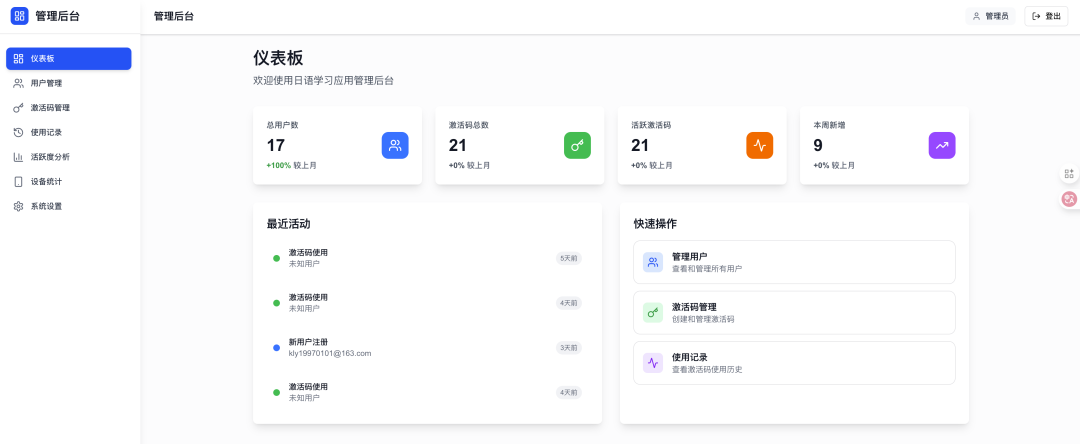The width and height of the screenshot is (1080, 444).
Task: Click the person icon beside 管理员
Action: tap(976, 16)
